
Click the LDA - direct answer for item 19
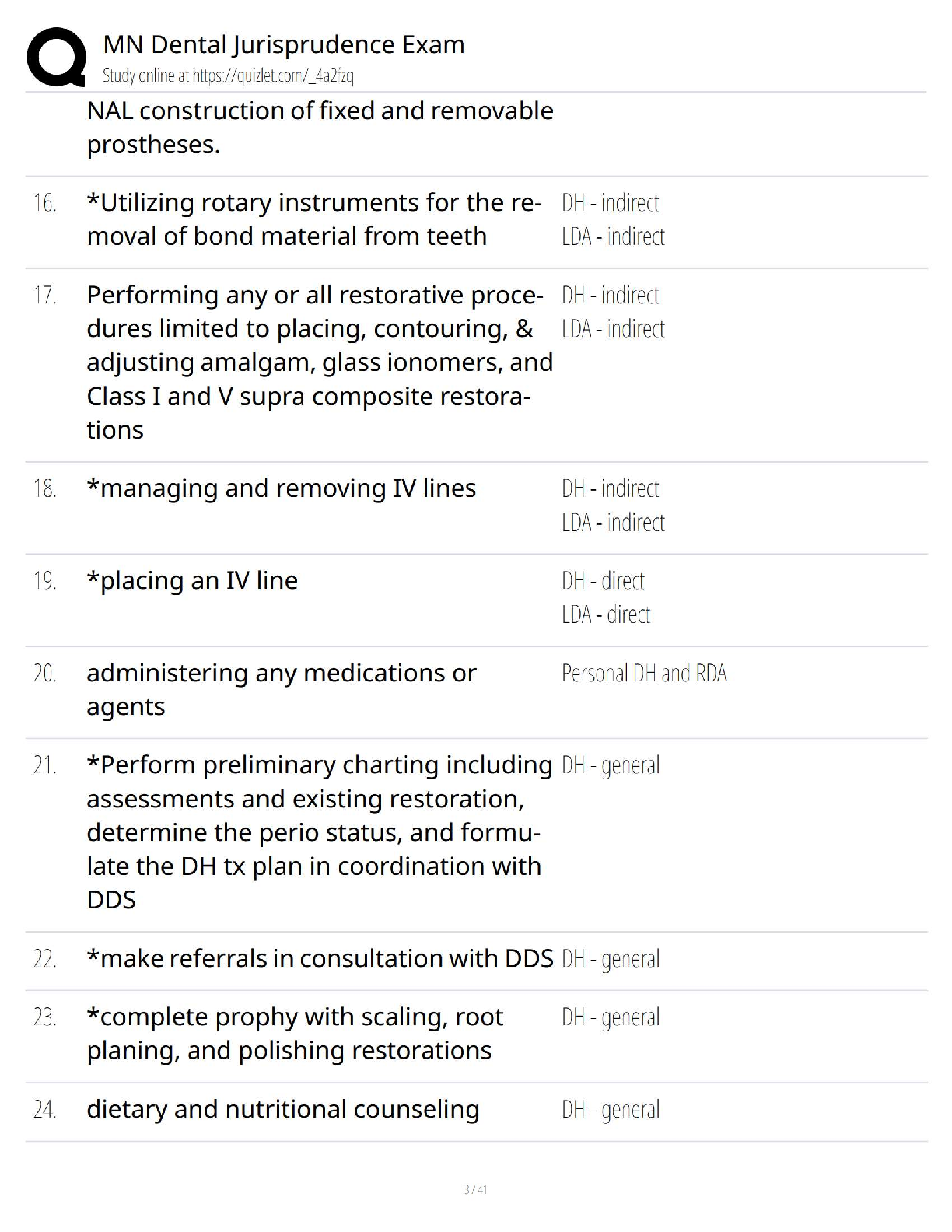tap(606, 615)
